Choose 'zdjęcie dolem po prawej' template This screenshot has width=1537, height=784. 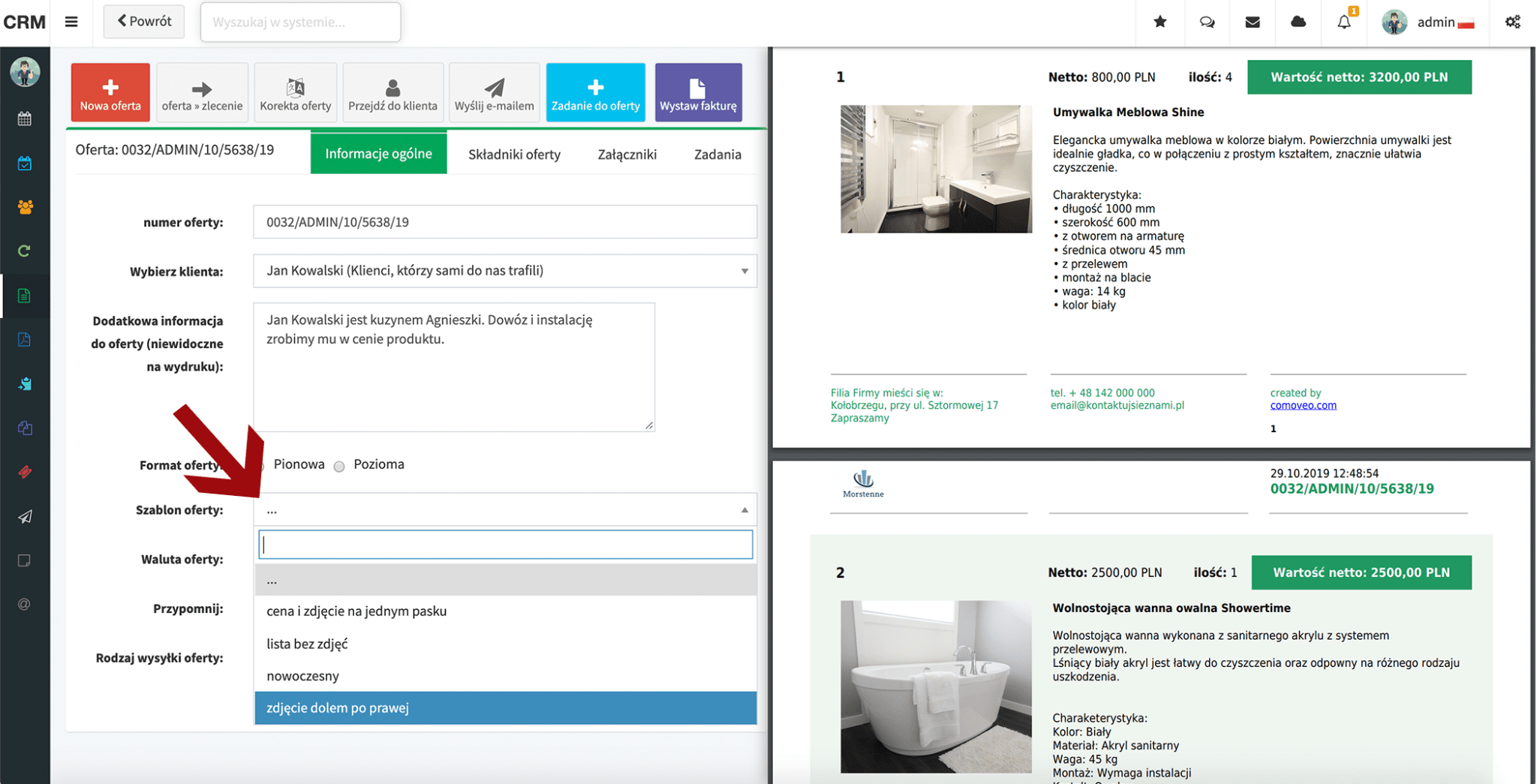coord(505,708)
